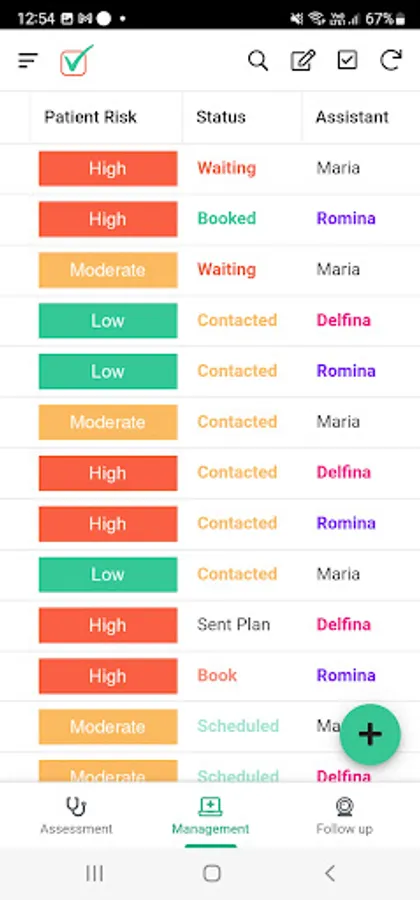Tap the green plus add button
The image size is (420, 900).
(370, 734)
